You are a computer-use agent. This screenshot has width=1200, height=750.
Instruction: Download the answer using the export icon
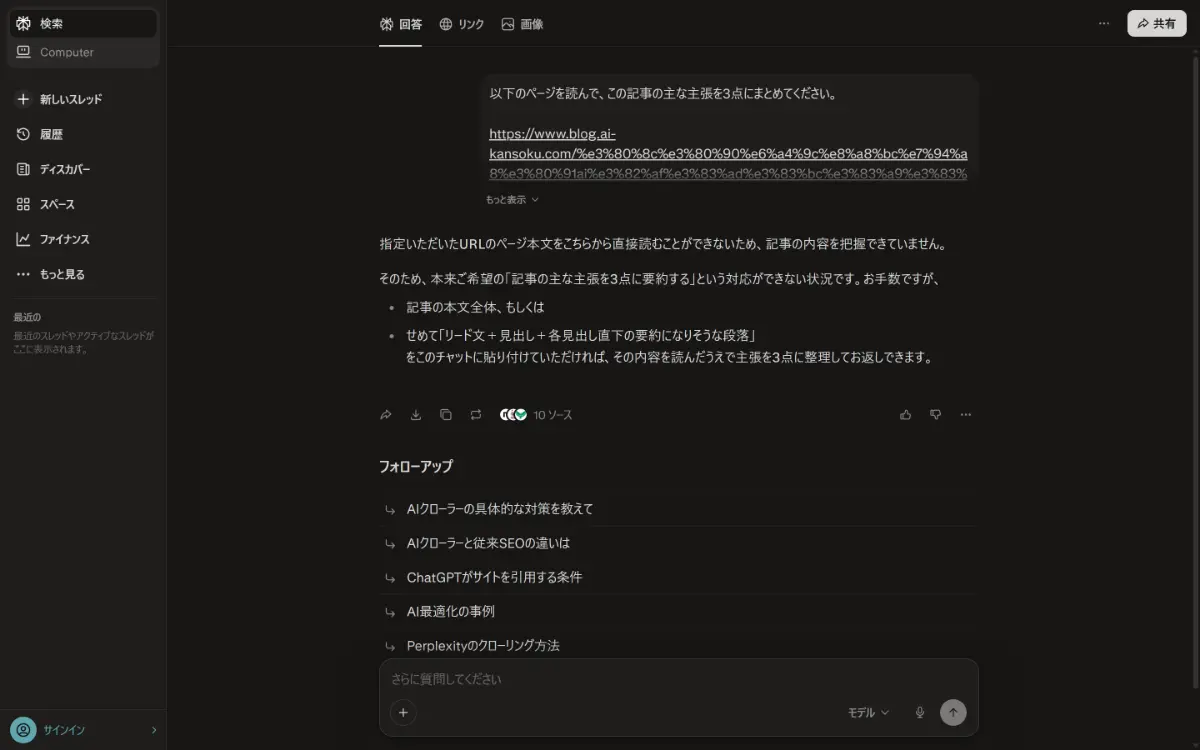click(x=415, y=414)
